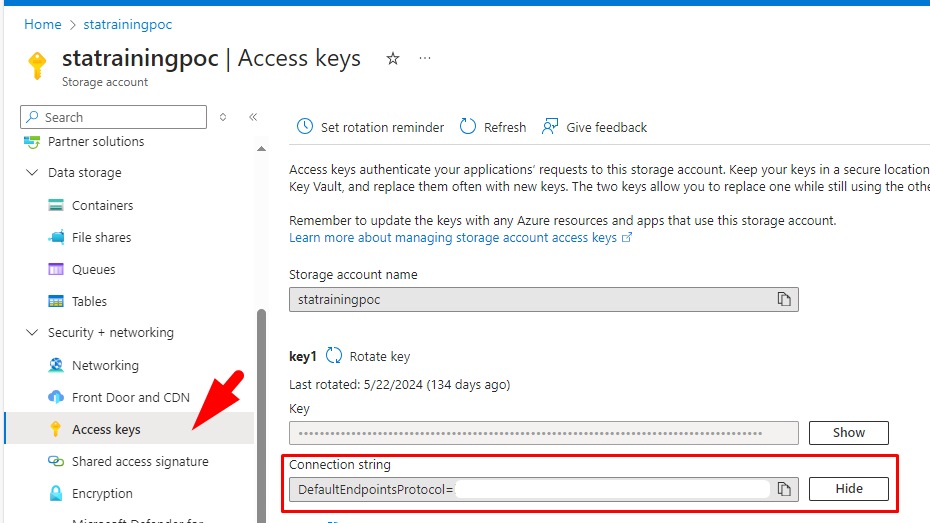Click Hide button for connection string
The width and height of the screenshot is (930, 523).
pos(849,489)
